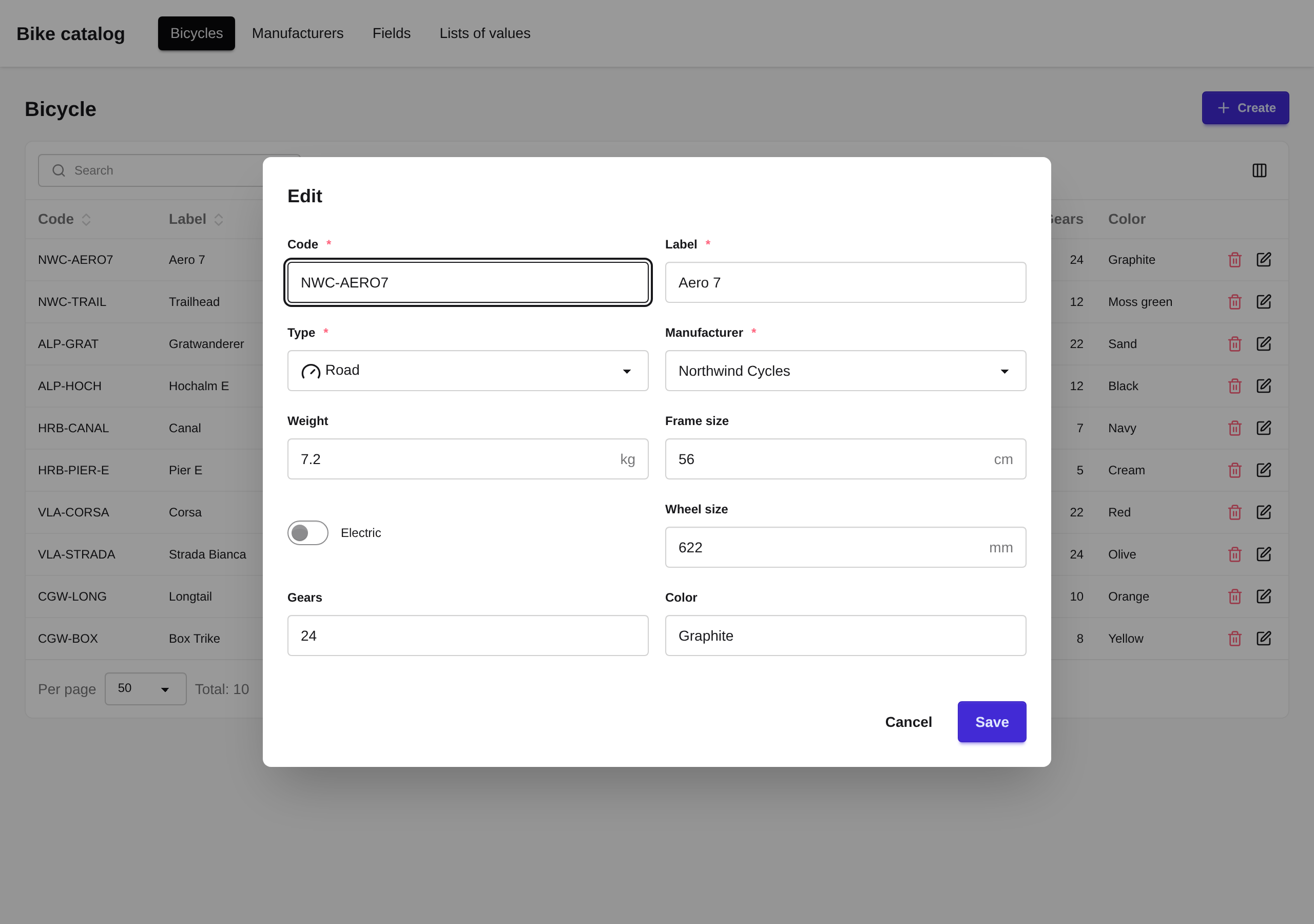Go to the Bicycles tab
The width and height of the screenshot is (1314, 924).
(196, 33)
